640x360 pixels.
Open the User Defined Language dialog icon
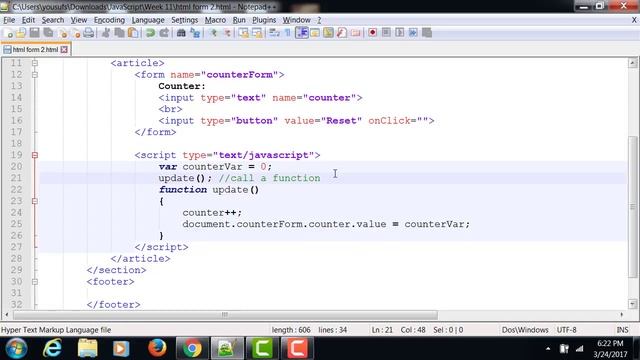[315, 33]
